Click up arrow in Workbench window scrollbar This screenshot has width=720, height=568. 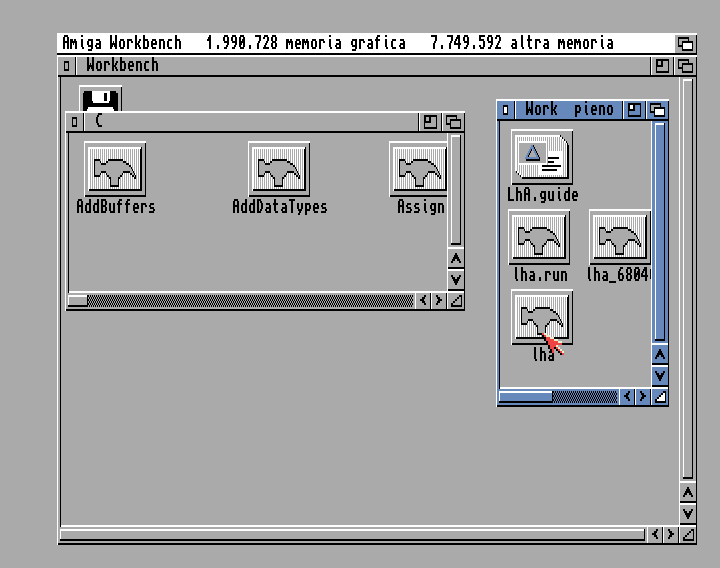coord(687,493)
